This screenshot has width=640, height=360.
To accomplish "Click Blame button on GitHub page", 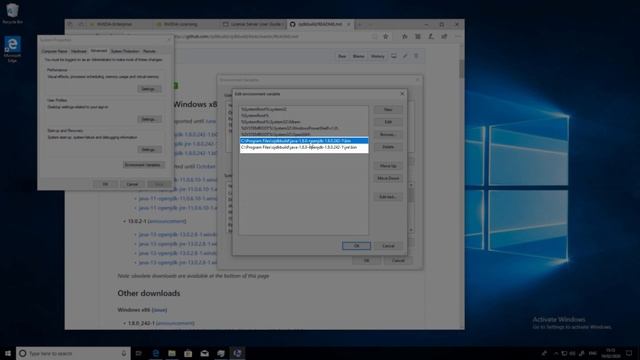I will (358, 56).
